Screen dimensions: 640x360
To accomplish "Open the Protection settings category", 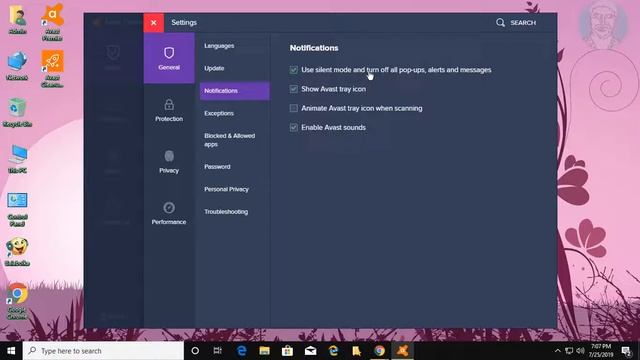I will click(x=169, y=110).
